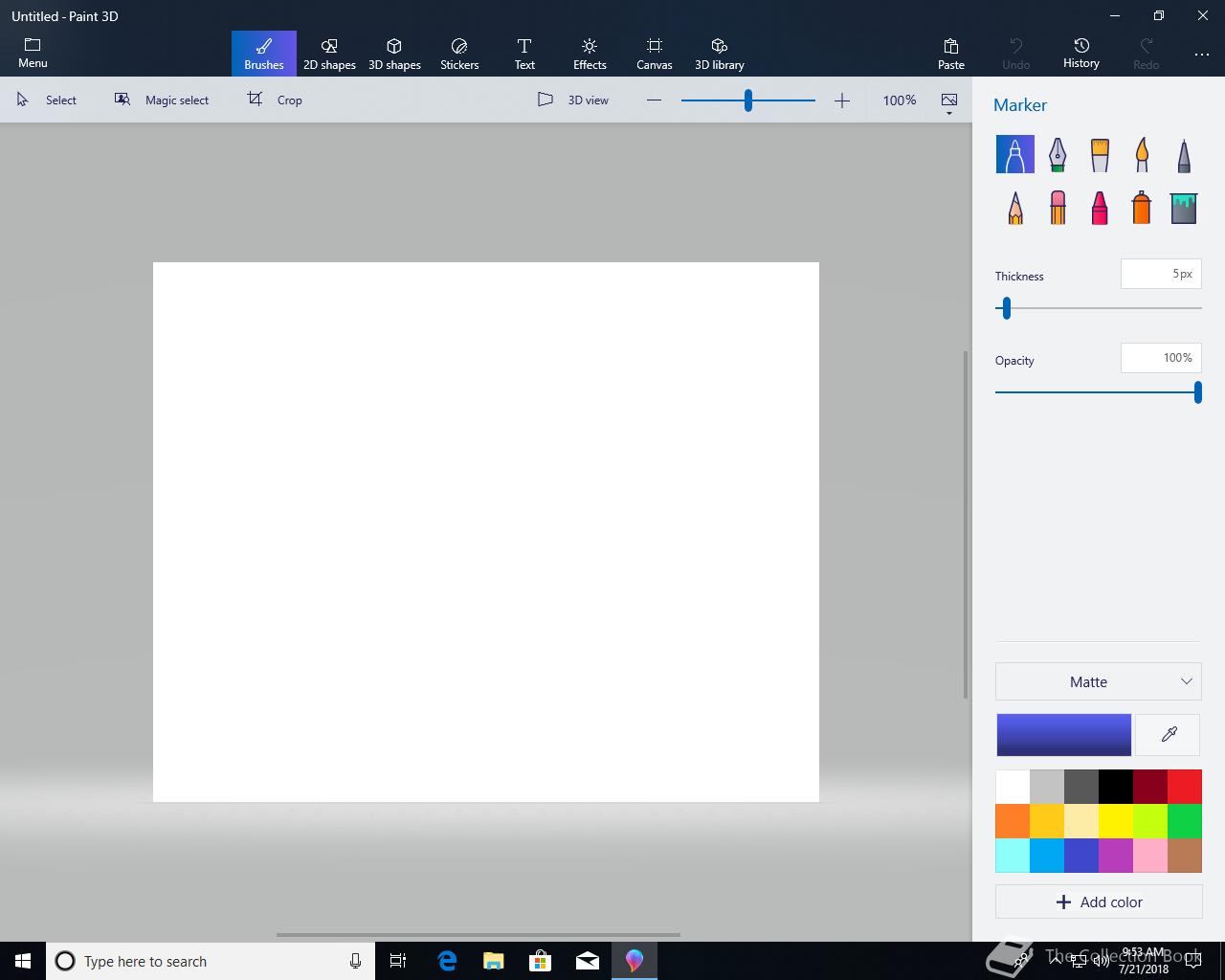Image resolution: width=1225 pixels, height=980 pixels.
Task: Select the Eraser tool
Action: [x=1058, y=208]
